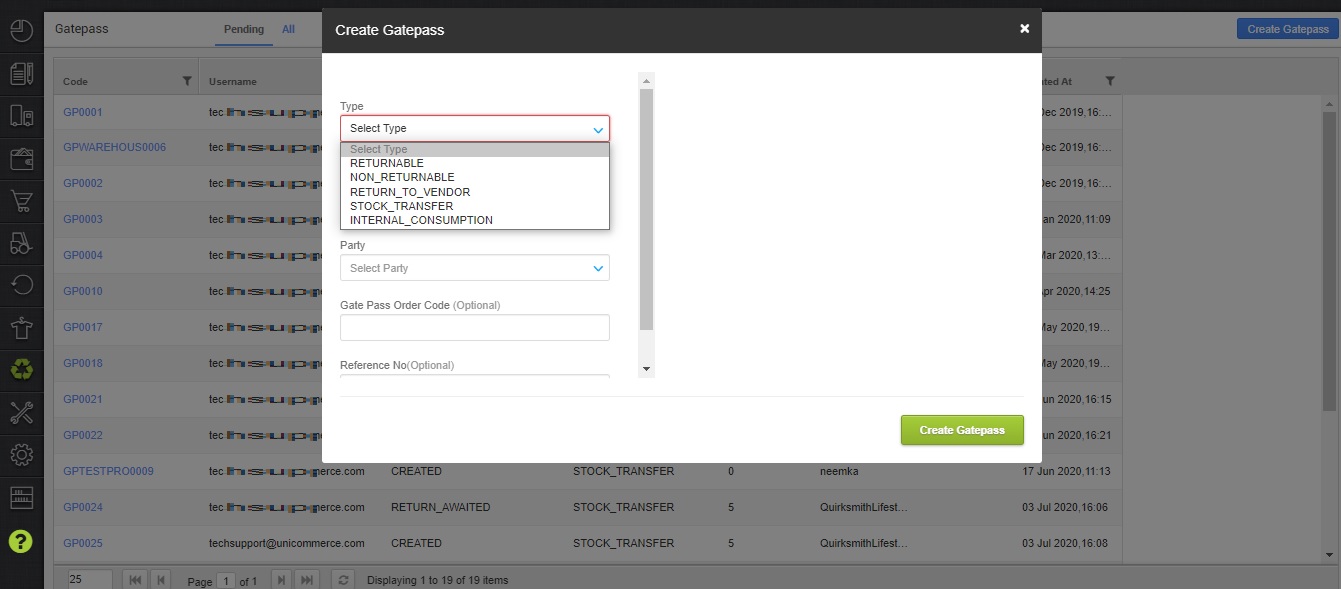1341x589 pixels.
Task: Go to next page in pagination
Action: (282, 580)
